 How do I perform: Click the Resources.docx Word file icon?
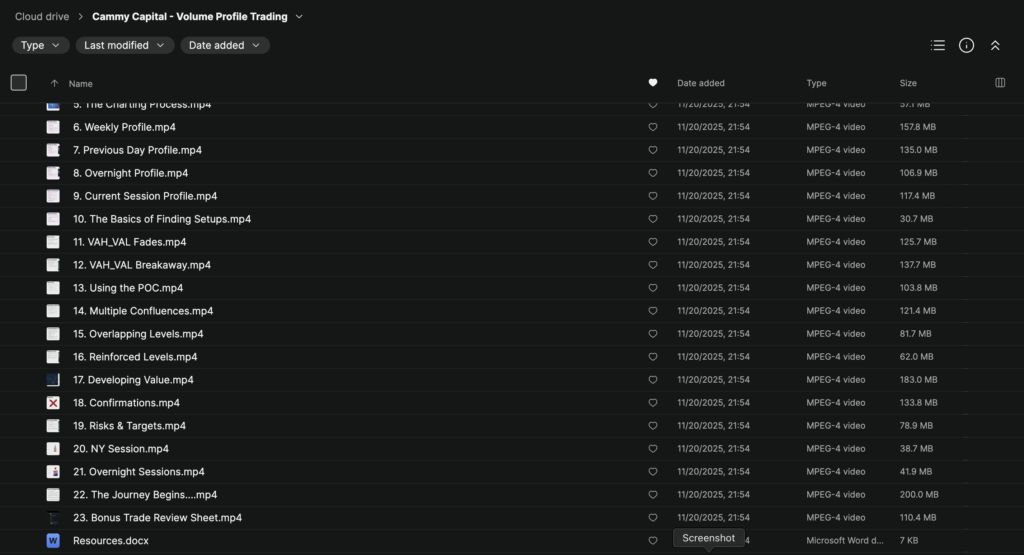tap(53, 540)
